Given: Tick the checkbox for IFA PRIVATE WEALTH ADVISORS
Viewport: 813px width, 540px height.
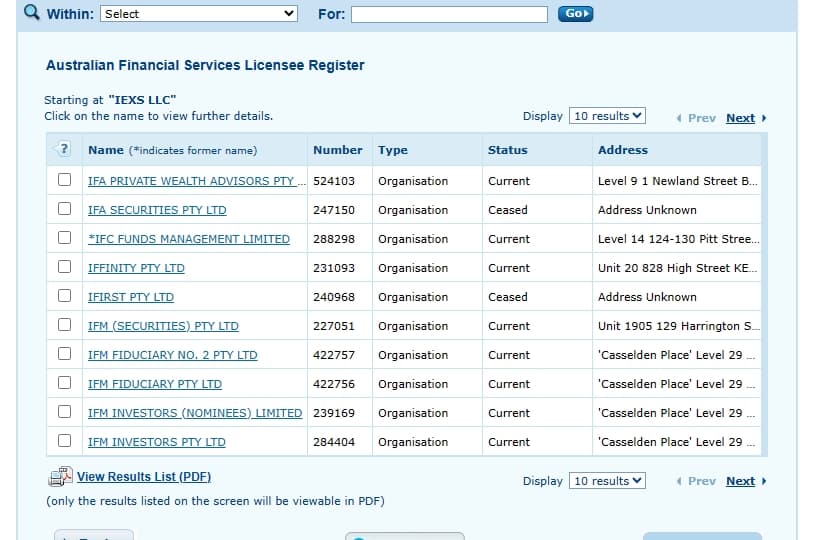Looking at the screenshot, I should coord(64,179).
